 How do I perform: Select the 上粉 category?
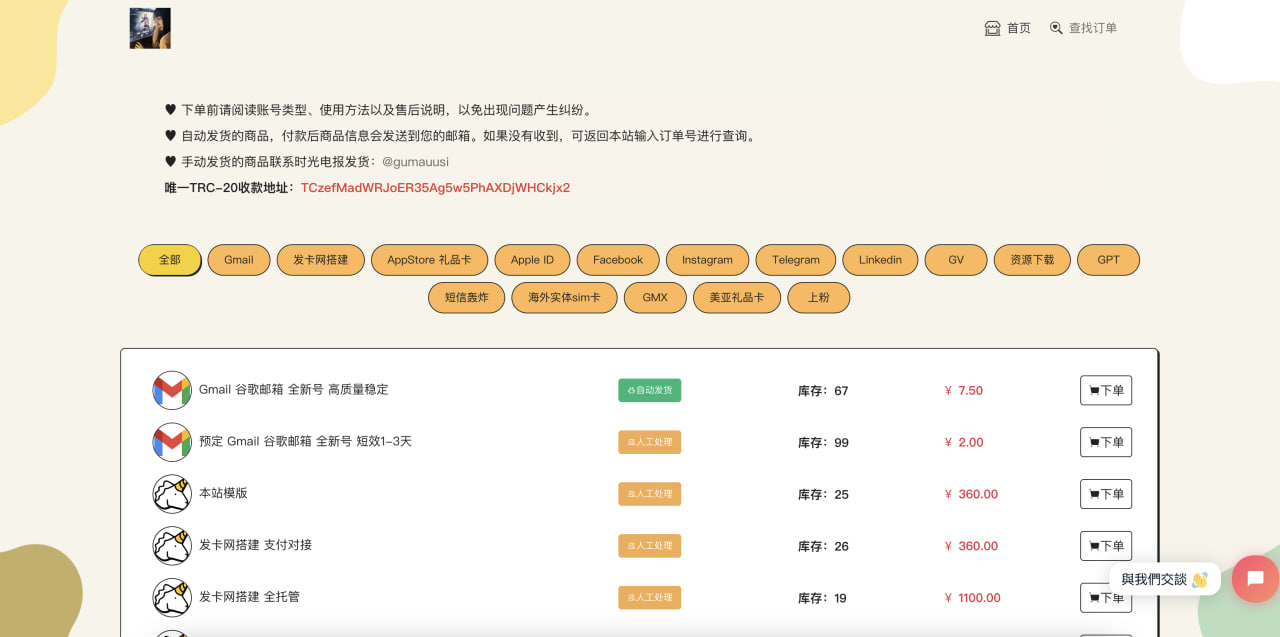[819, 298]
